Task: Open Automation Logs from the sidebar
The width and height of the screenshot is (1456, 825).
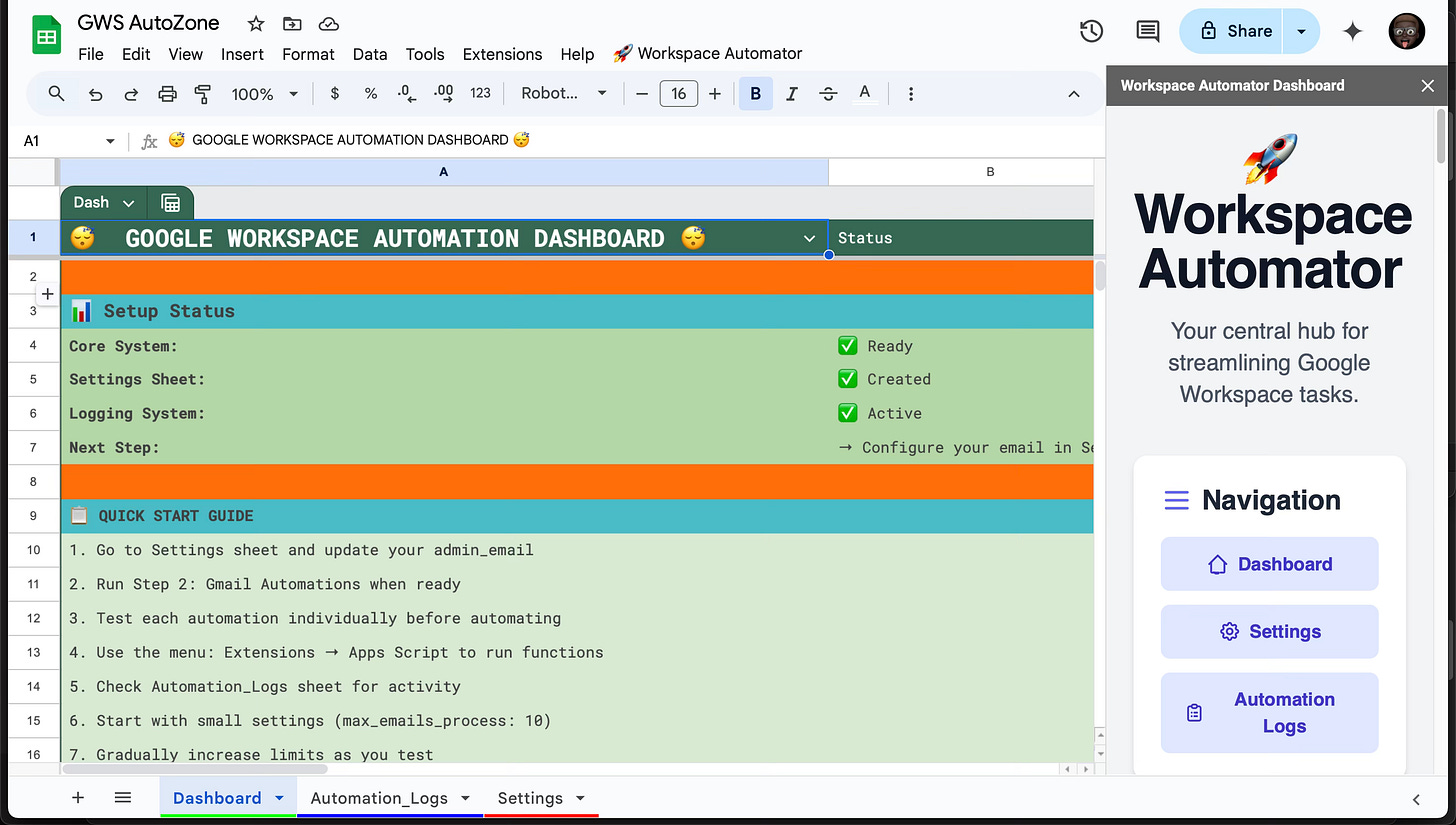Action: click(1269, 712)
